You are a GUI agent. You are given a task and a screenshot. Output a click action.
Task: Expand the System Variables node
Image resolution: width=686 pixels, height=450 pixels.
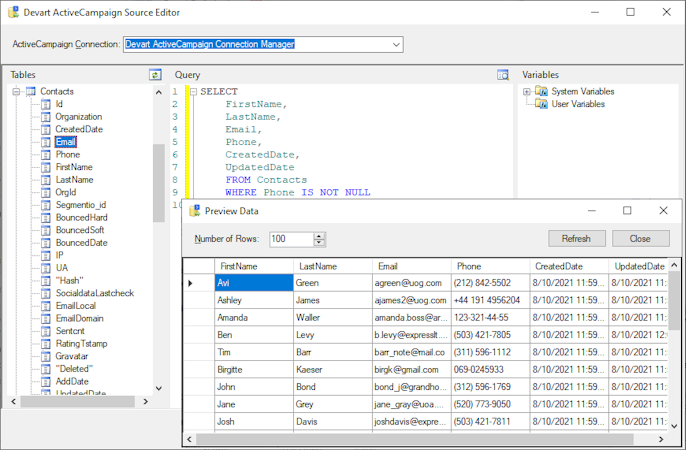pyautogui.click(x=527, y=92)
